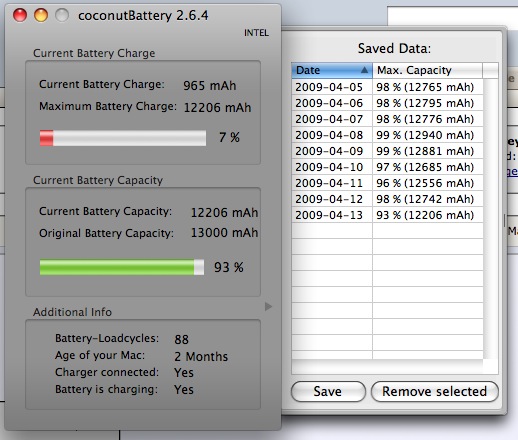Screen dimensions: 518x440
Task: Click the green 93 % capacity bar
Action: point(122,267)
